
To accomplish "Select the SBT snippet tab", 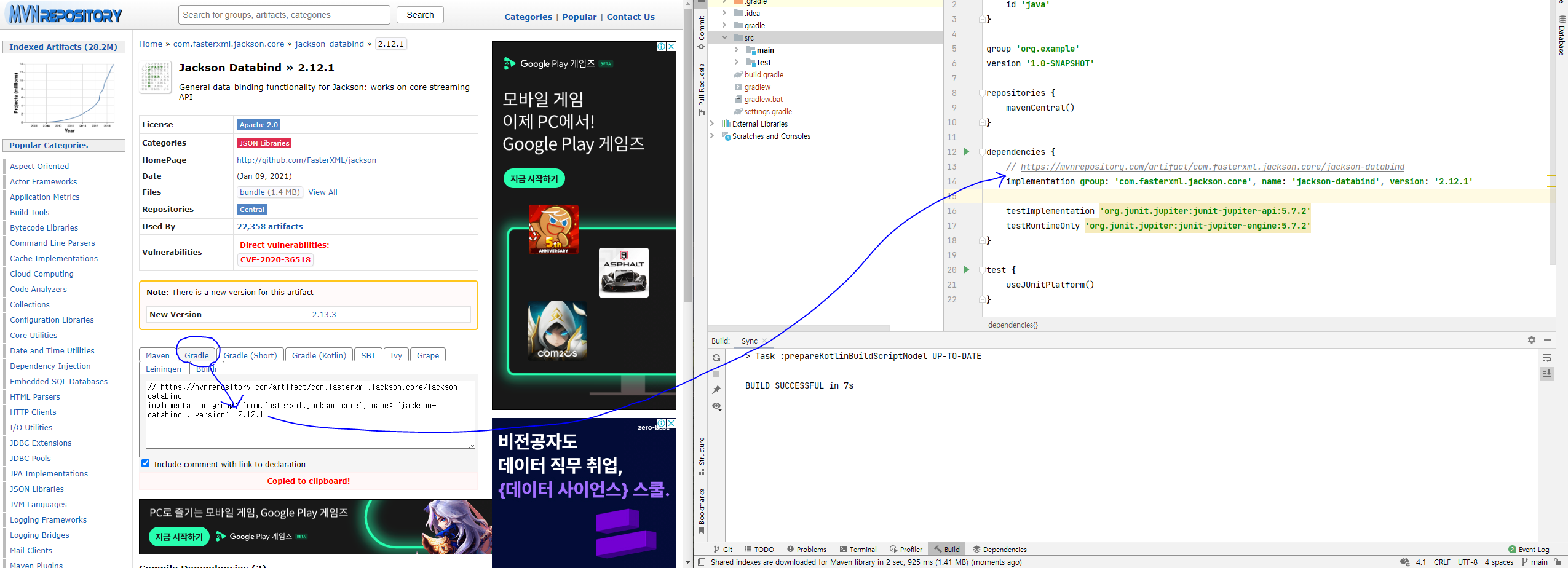I will coord(368,355).
